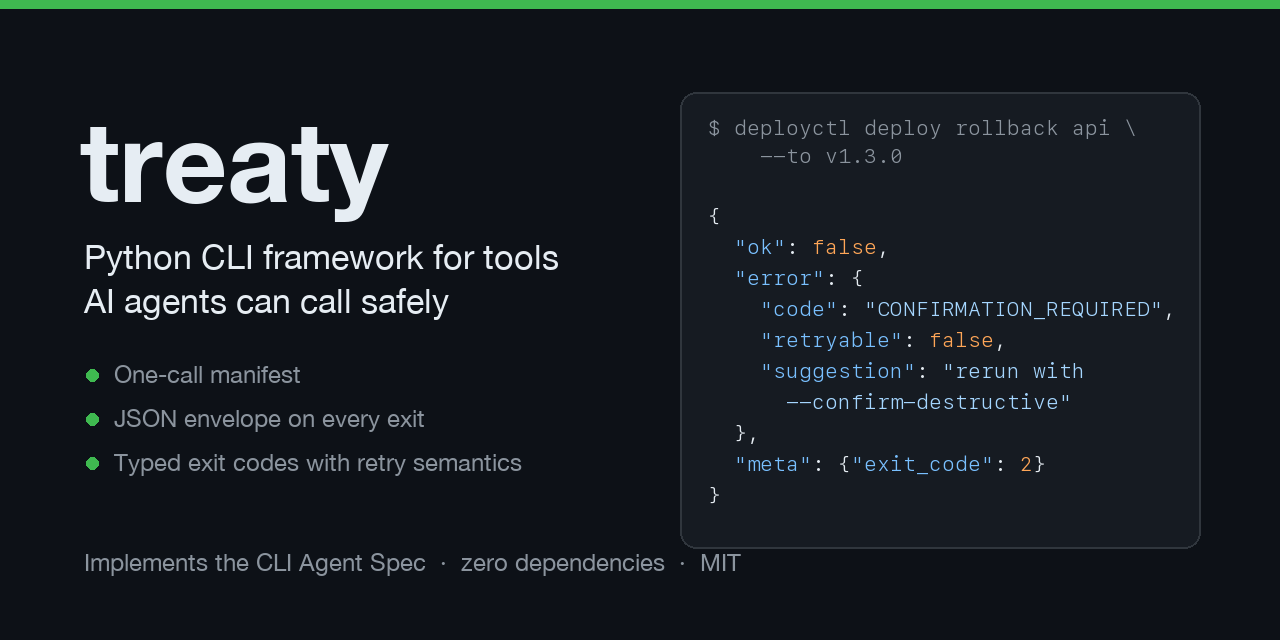This screenshot has width=1280, height=640.
Task: Select the "Python CLI framework for tools" line
Action: (x=321, y=258)
